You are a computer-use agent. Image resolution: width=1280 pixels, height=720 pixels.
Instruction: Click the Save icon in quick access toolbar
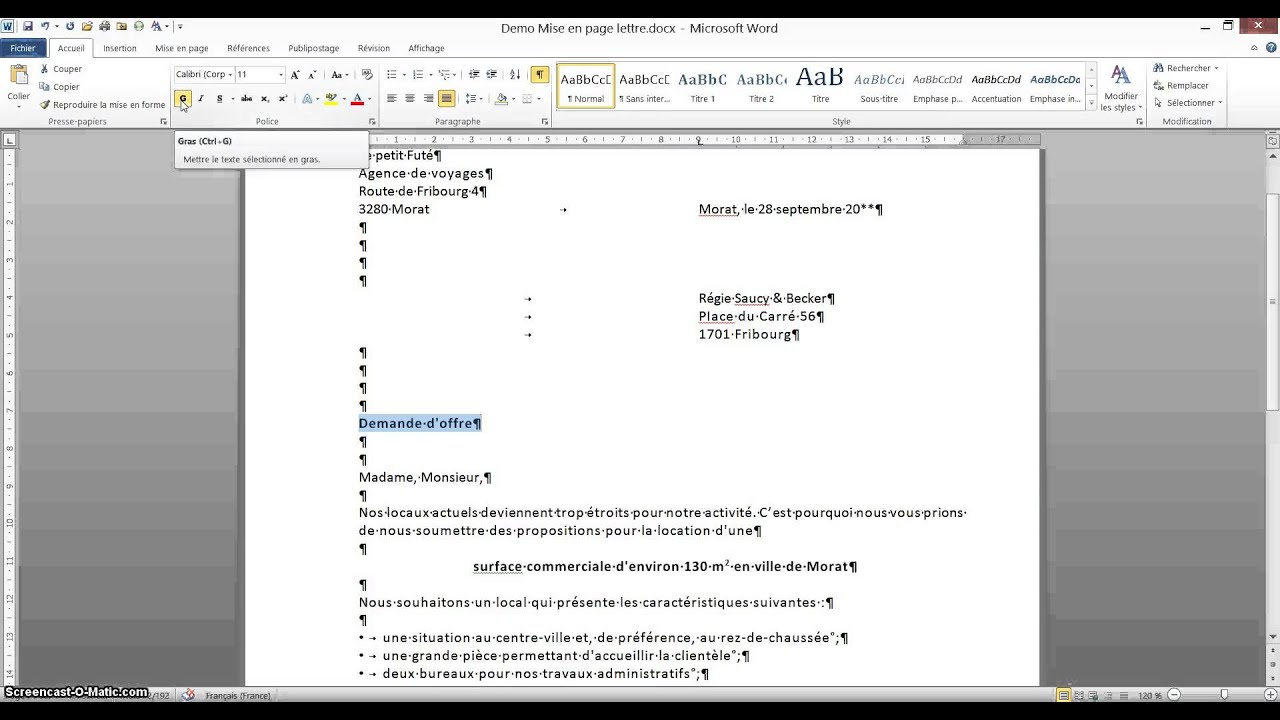click(x=27, y=26)
